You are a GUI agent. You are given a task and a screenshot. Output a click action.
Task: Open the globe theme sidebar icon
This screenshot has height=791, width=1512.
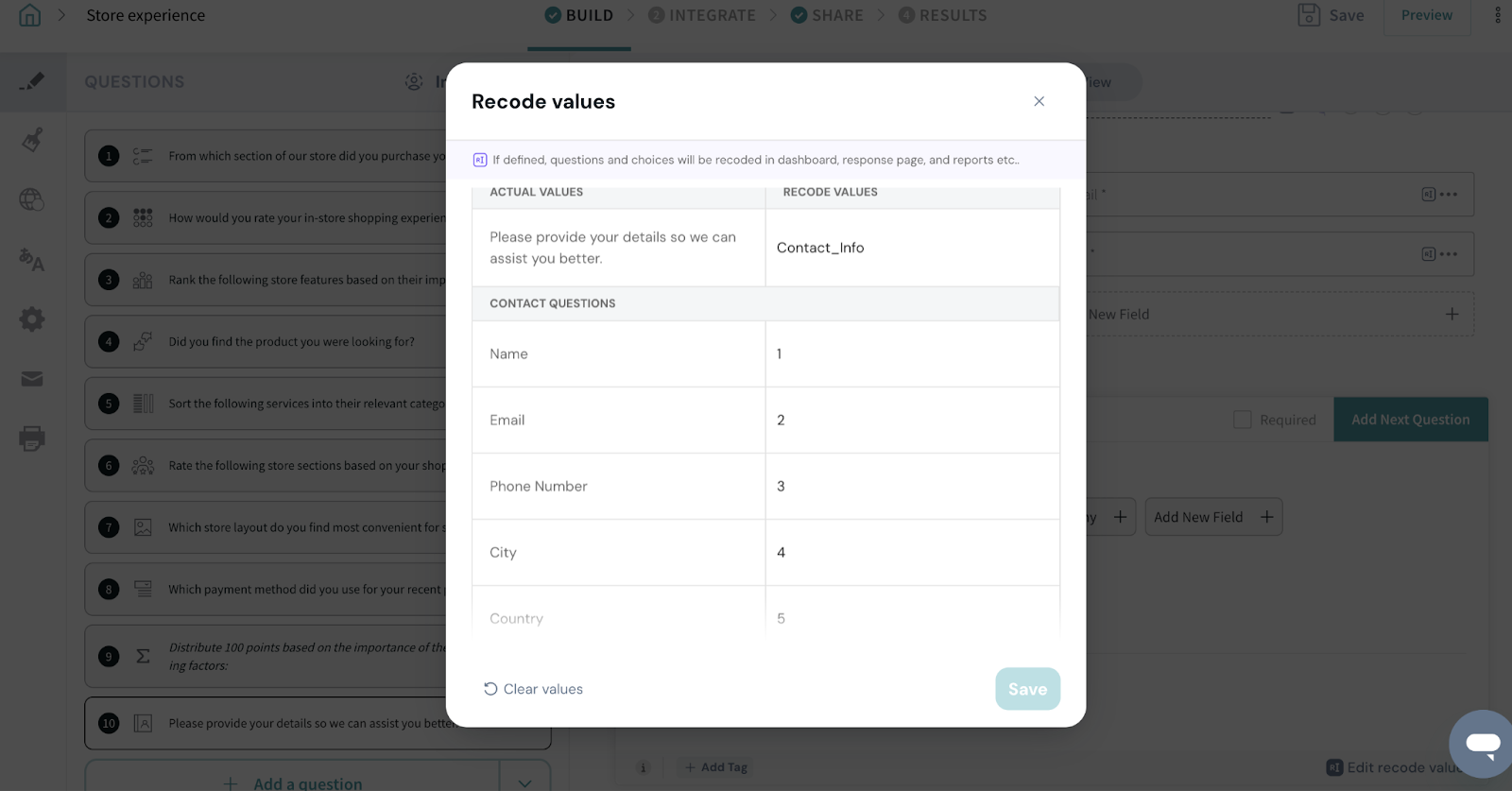point(32,199)
